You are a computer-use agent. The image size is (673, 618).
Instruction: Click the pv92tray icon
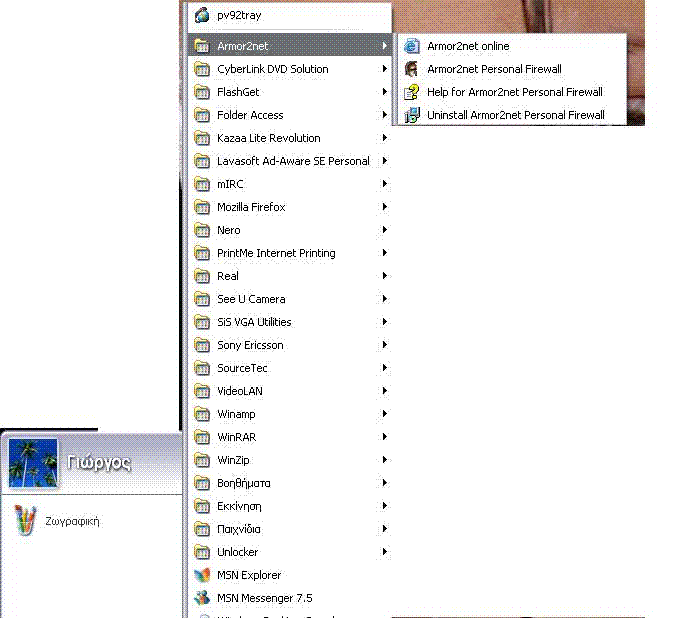point(202,15)
